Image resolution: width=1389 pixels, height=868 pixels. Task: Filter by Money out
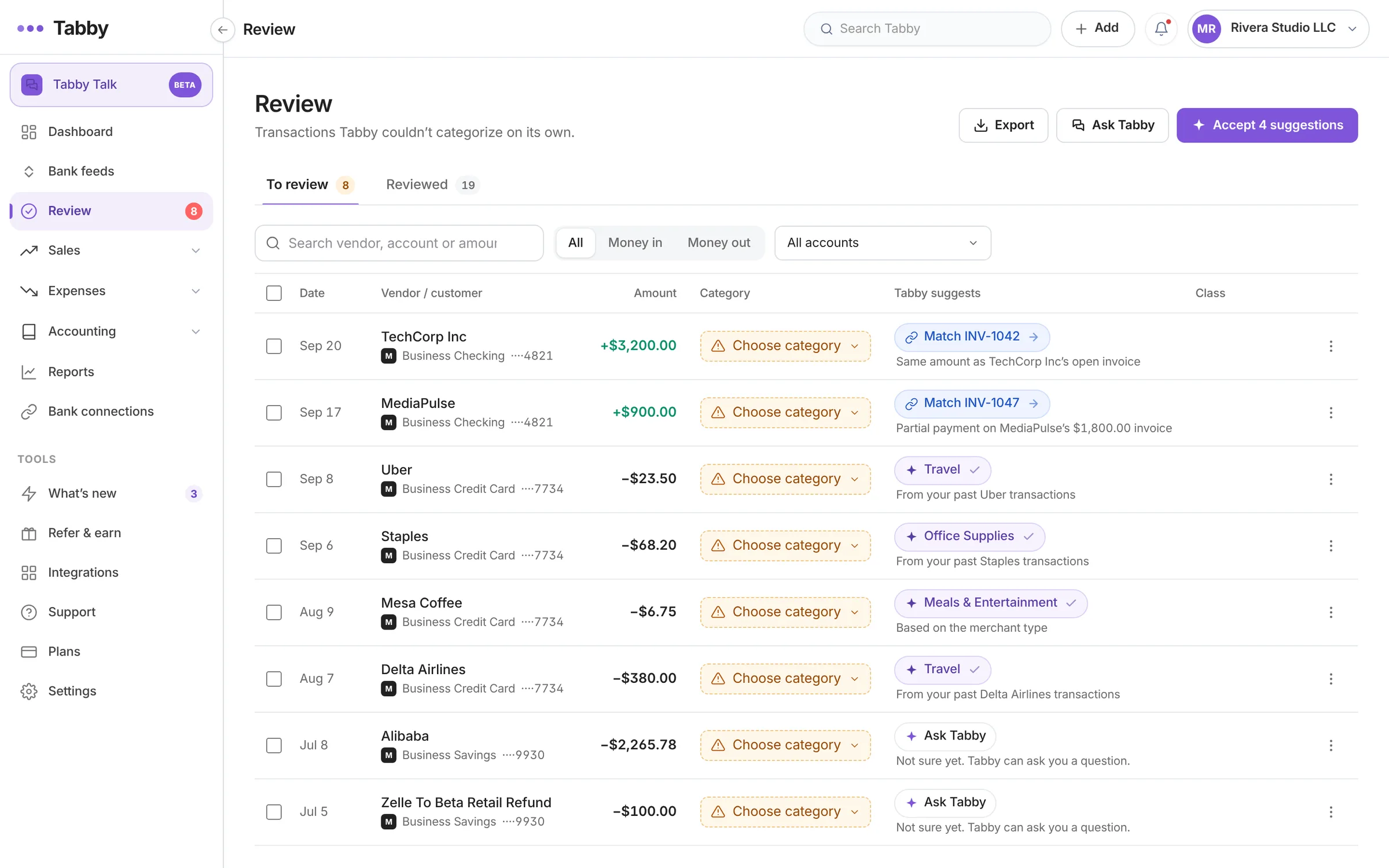tap(718, 243)
